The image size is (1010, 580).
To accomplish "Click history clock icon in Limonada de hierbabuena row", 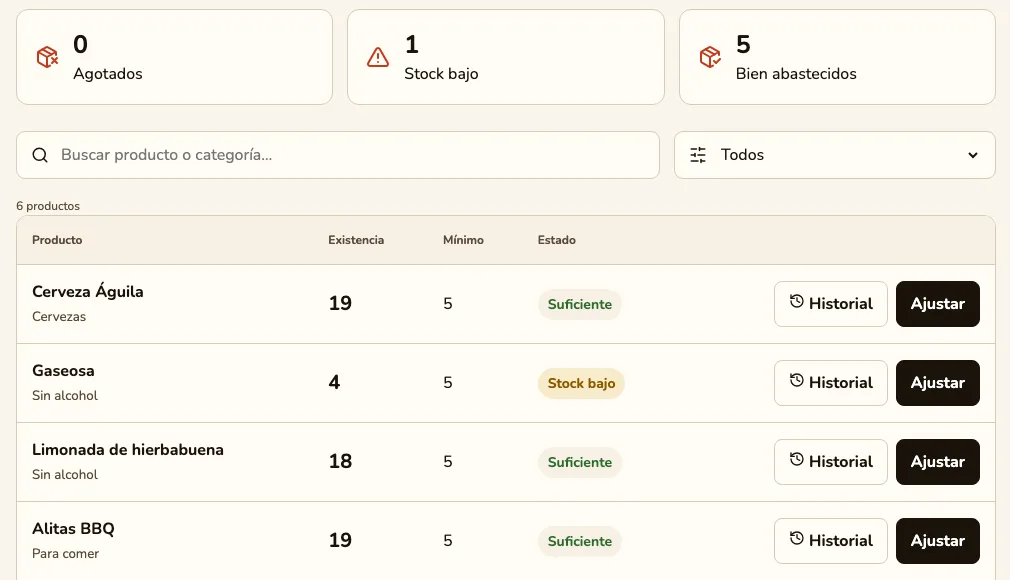I will click(x=797, y=459).
